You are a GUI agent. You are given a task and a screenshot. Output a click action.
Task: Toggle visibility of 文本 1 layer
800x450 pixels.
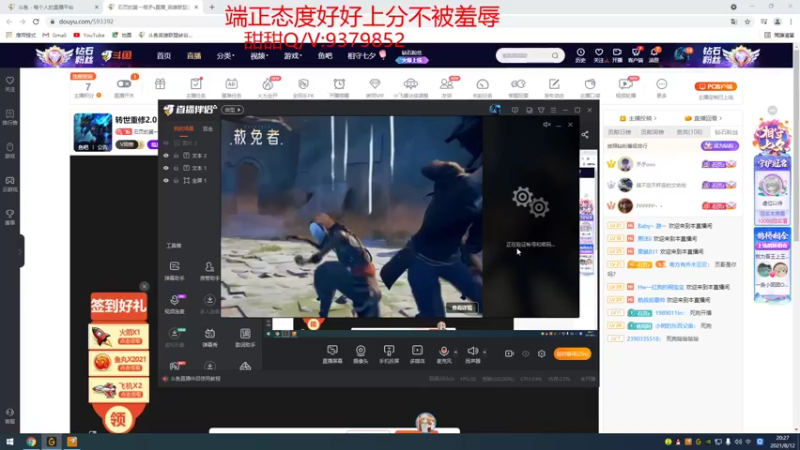pos(166,168)
